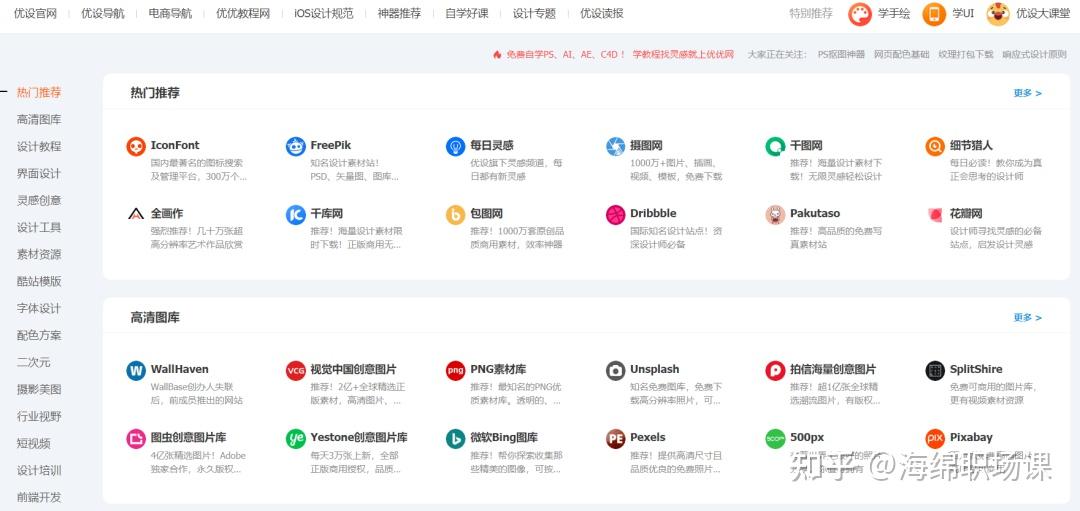Select 灵感创意 in the left sidebar

tap(39, 200)
